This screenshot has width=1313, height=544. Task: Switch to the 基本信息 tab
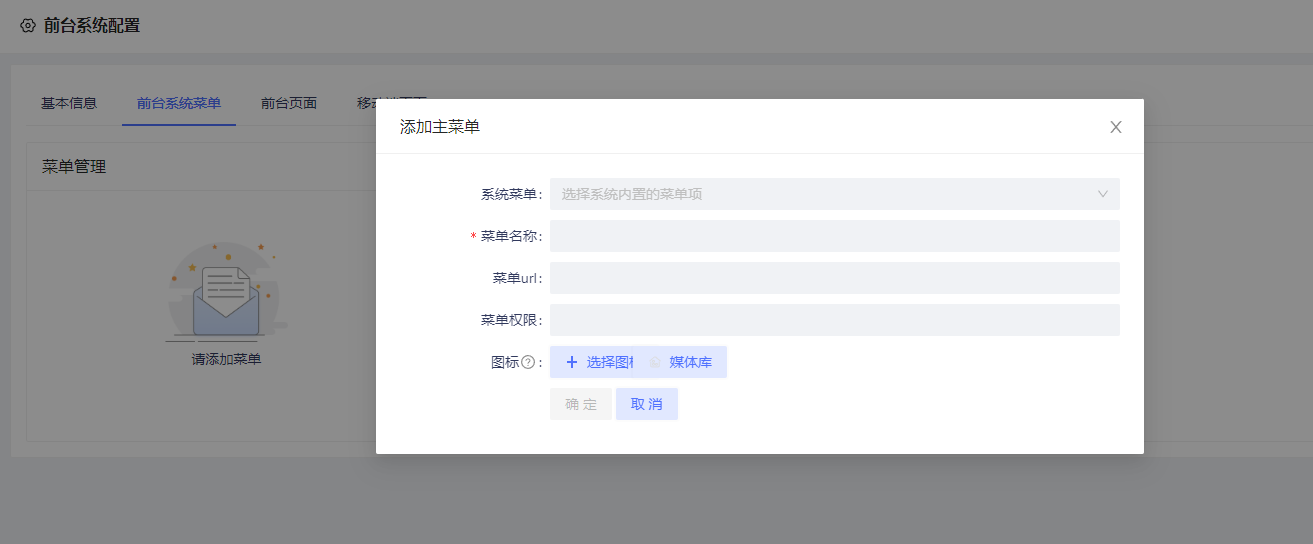(69, 103)
